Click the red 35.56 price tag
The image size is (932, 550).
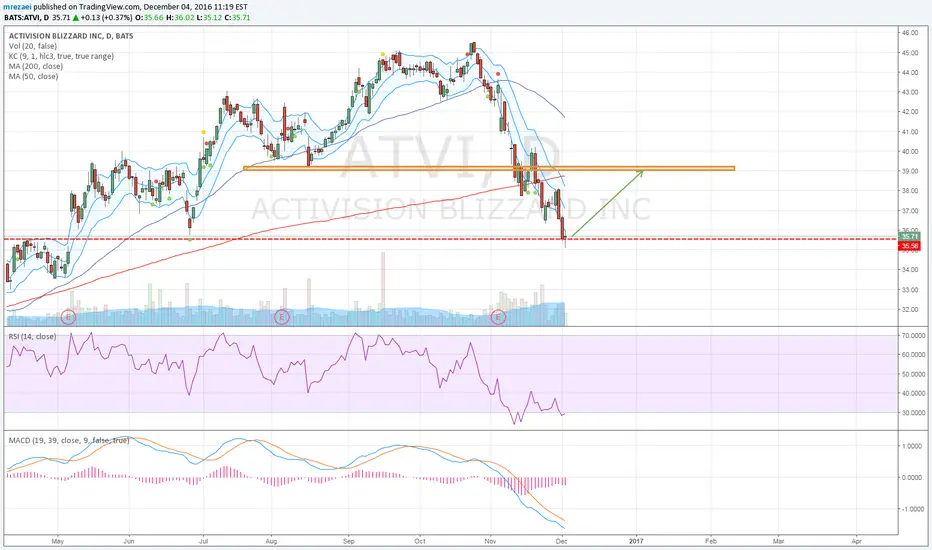[909, 246]
